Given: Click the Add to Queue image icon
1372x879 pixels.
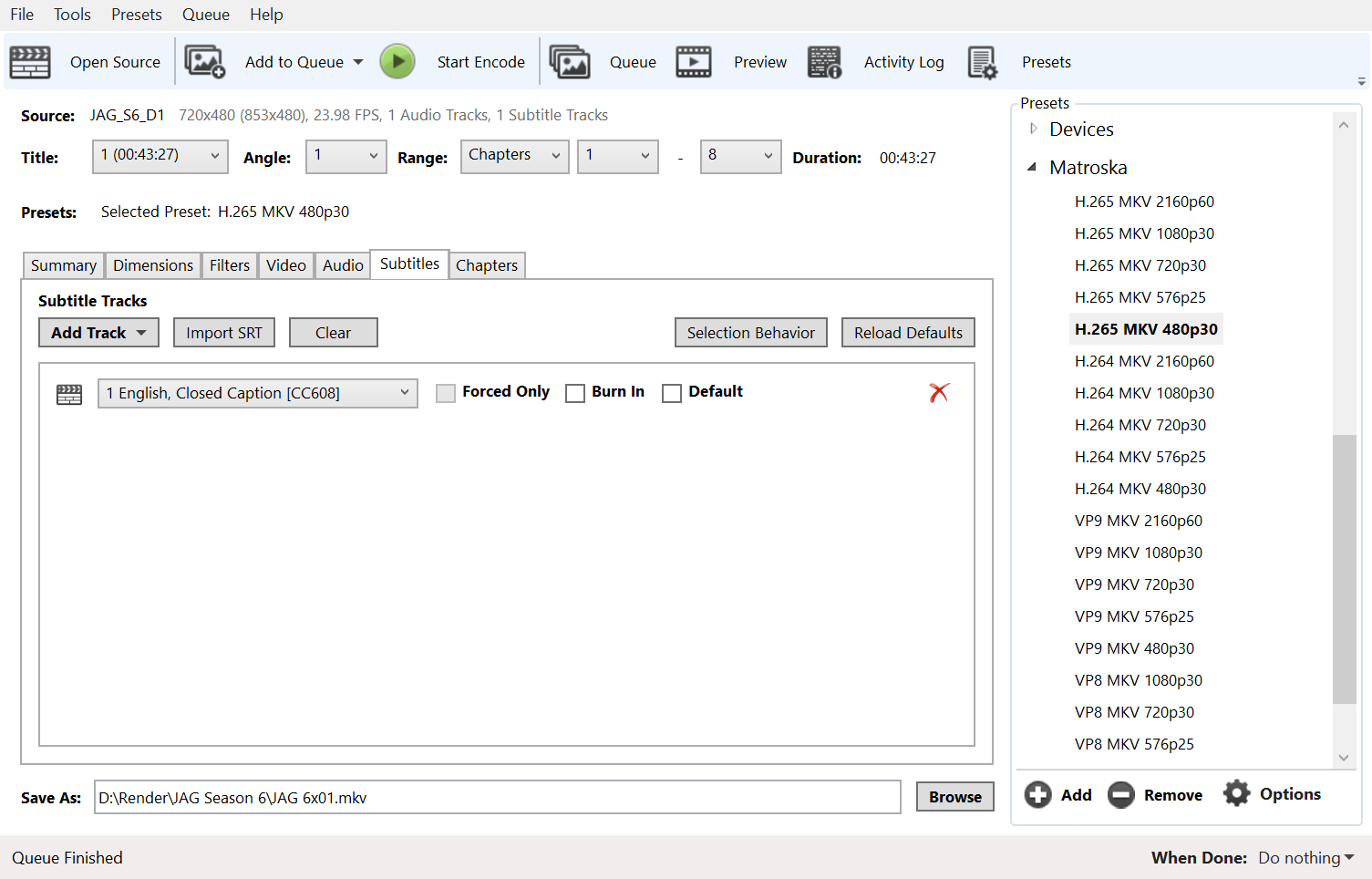Looking at the screenshot, I should [205, 62].
